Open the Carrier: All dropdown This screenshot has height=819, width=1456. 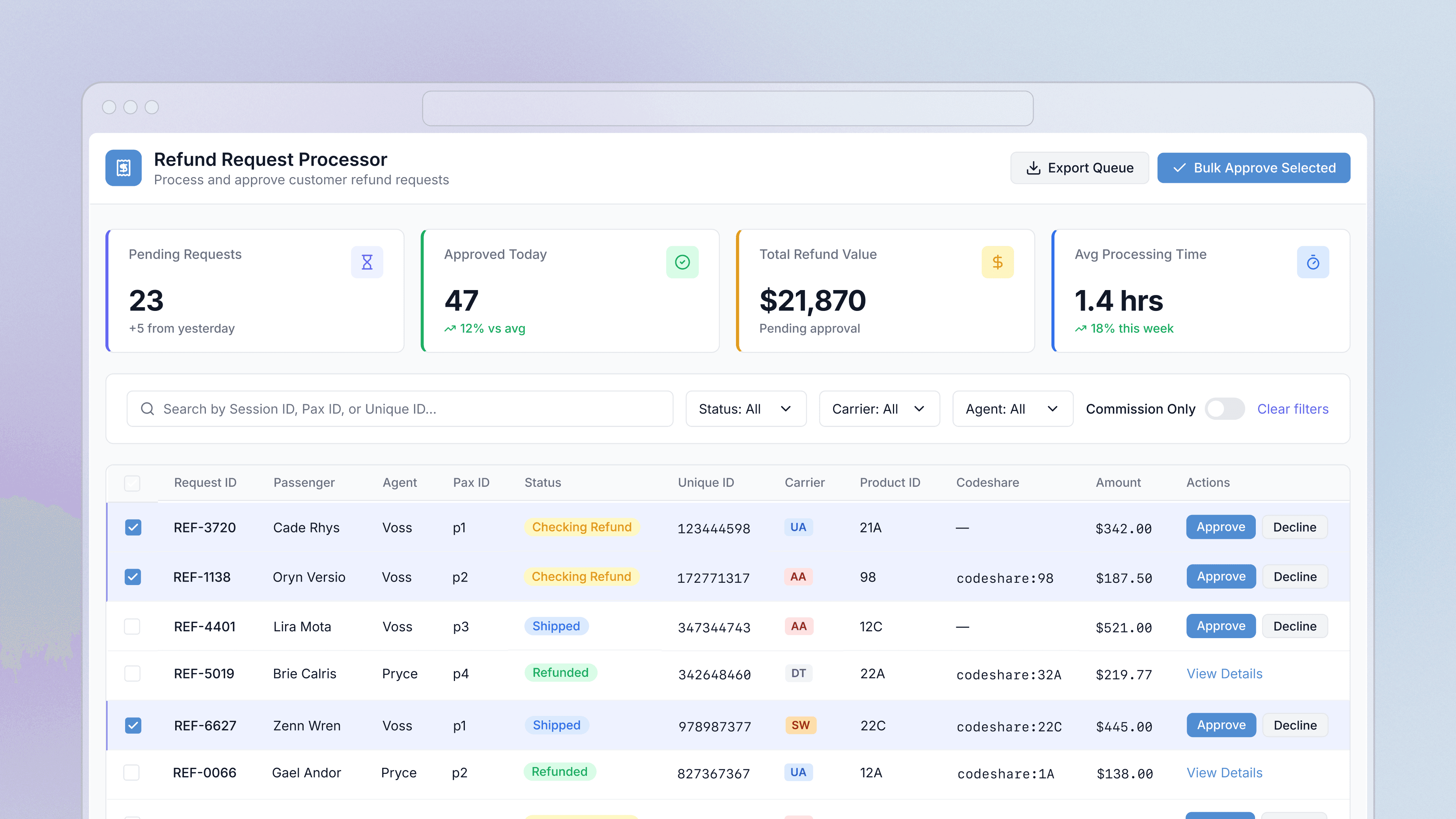click(x=879, y=409)
